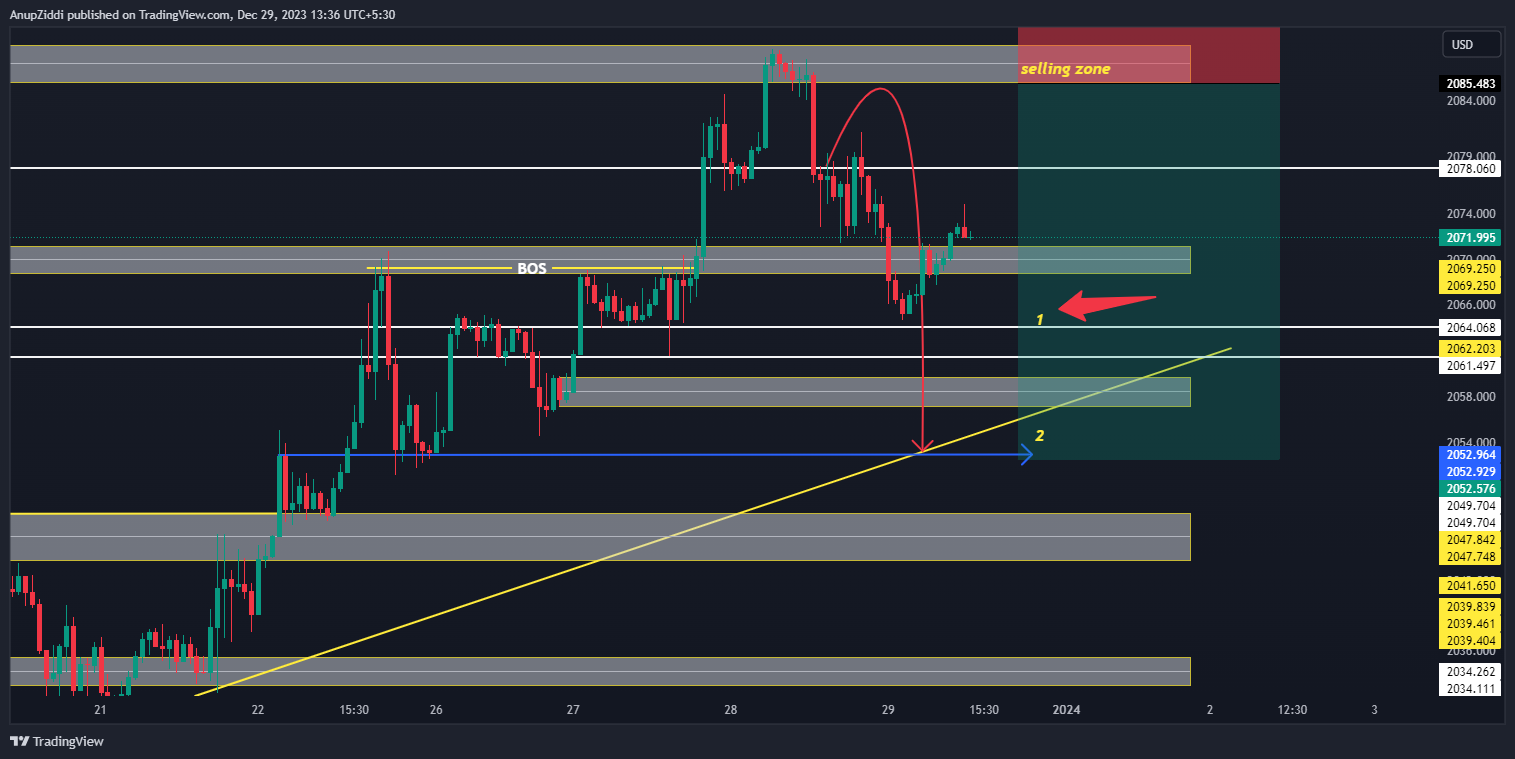Click the 2066.000 price scale value

pyautogui.click(x=1471, y=305)
